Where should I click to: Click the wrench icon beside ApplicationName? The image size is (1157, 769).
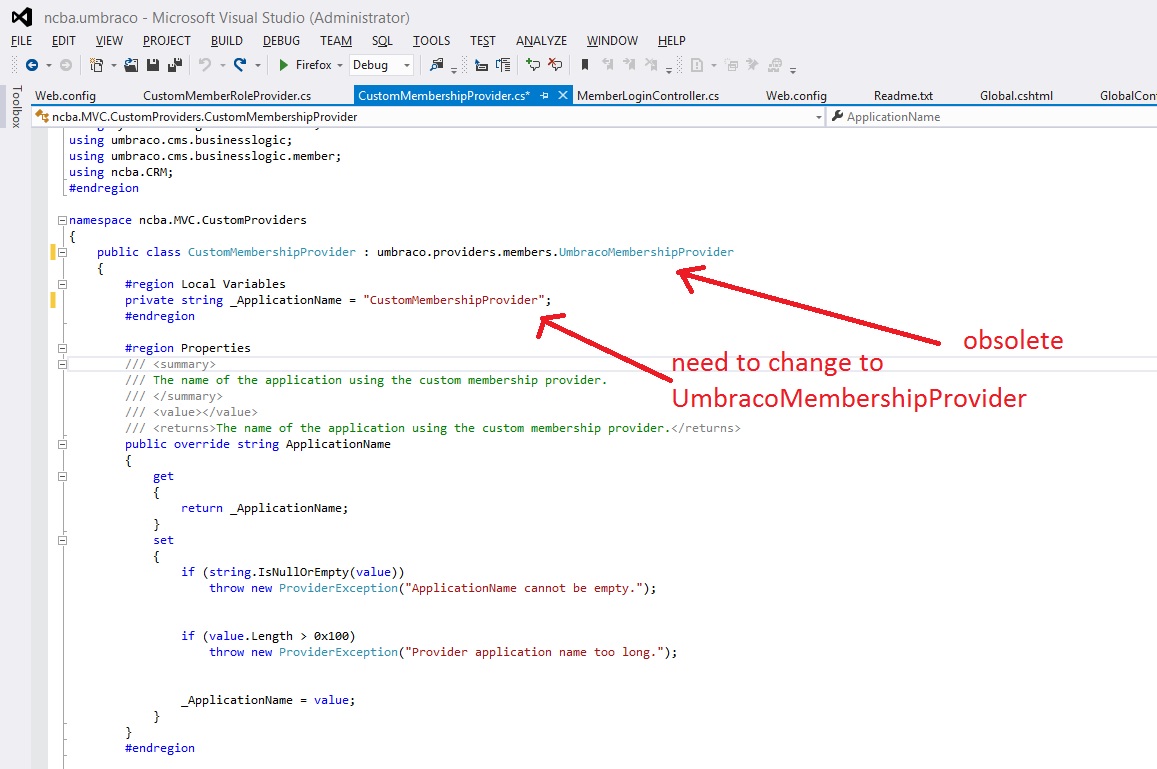[837, 116]
